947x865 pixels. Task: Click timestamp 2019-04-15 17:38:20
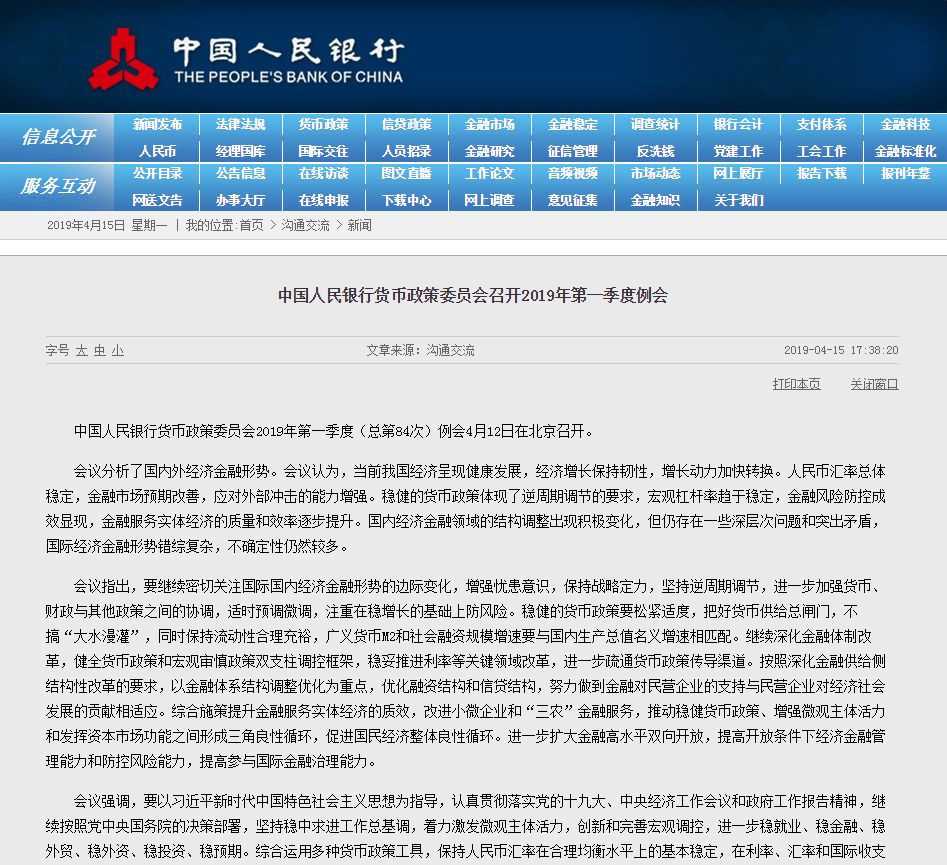tap(841, 350)
